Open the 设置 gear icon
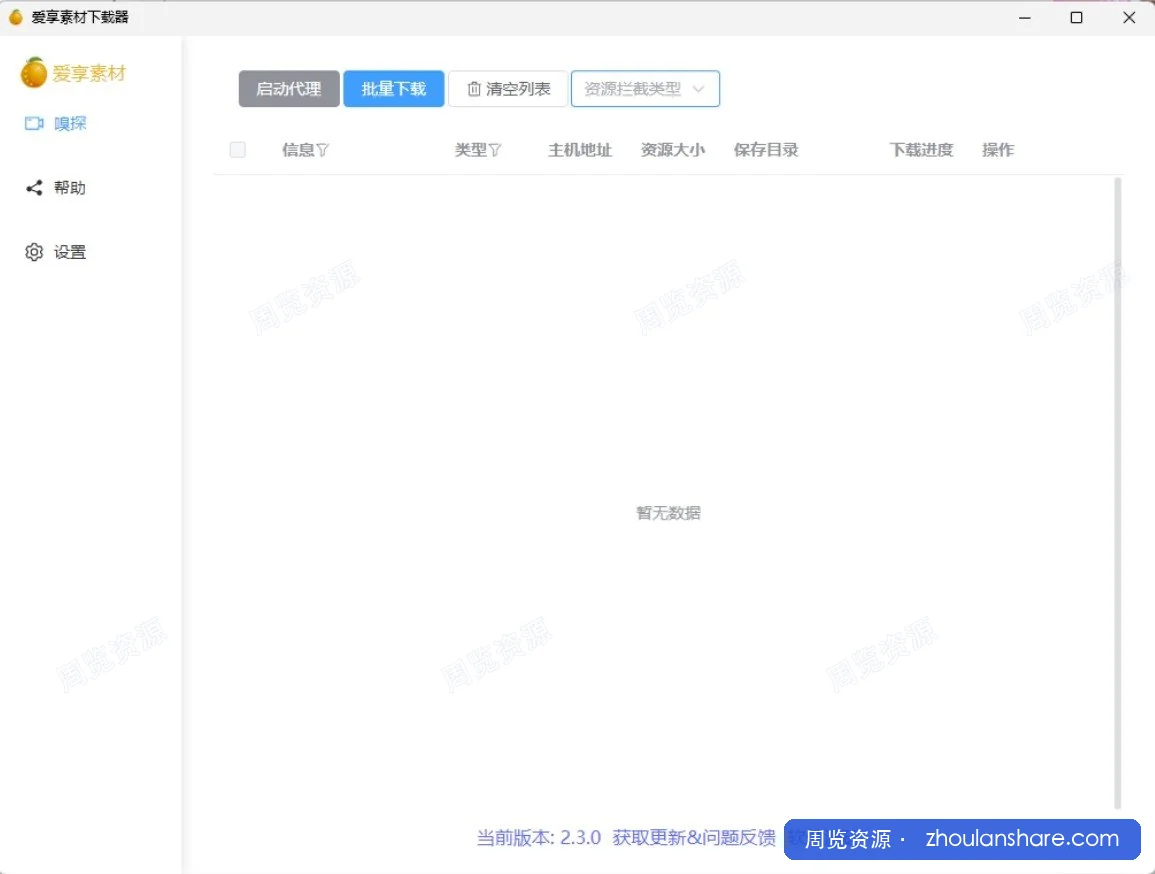The height and width of the screenshot is (874, 1155). click(x=34, y=252)
